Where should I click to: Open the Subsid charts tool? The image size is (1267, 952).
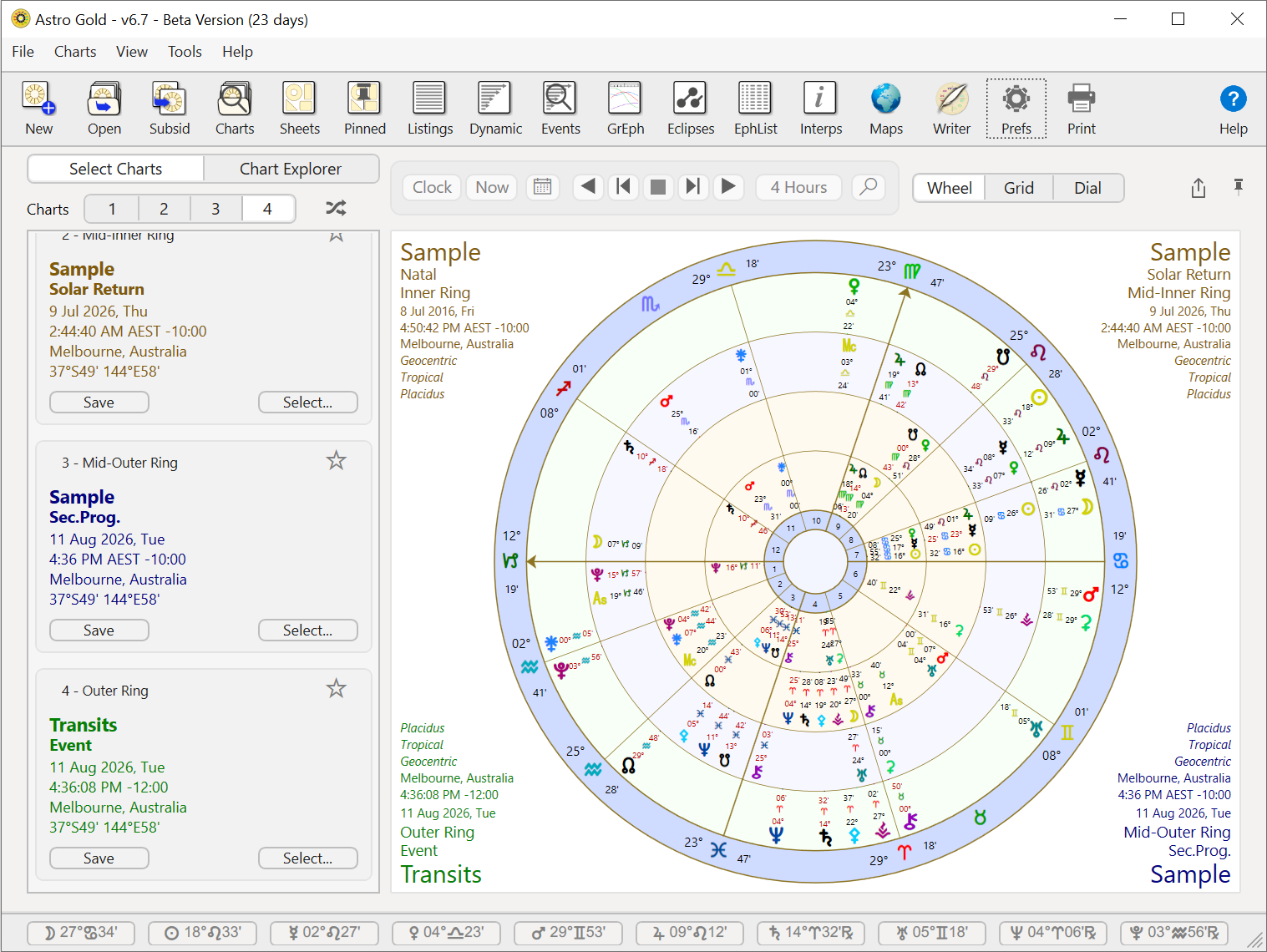point(170,109)
